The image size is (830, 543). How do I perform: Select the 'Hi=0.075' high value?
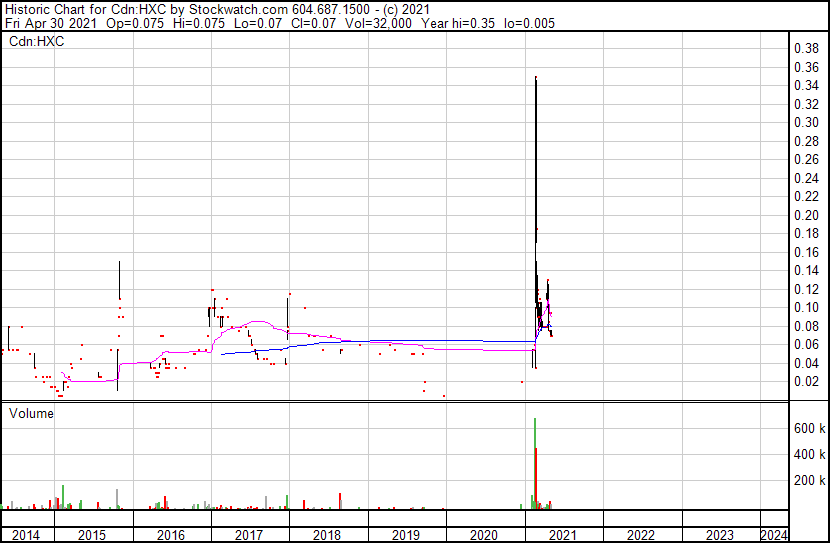click(x=199, y=23)
